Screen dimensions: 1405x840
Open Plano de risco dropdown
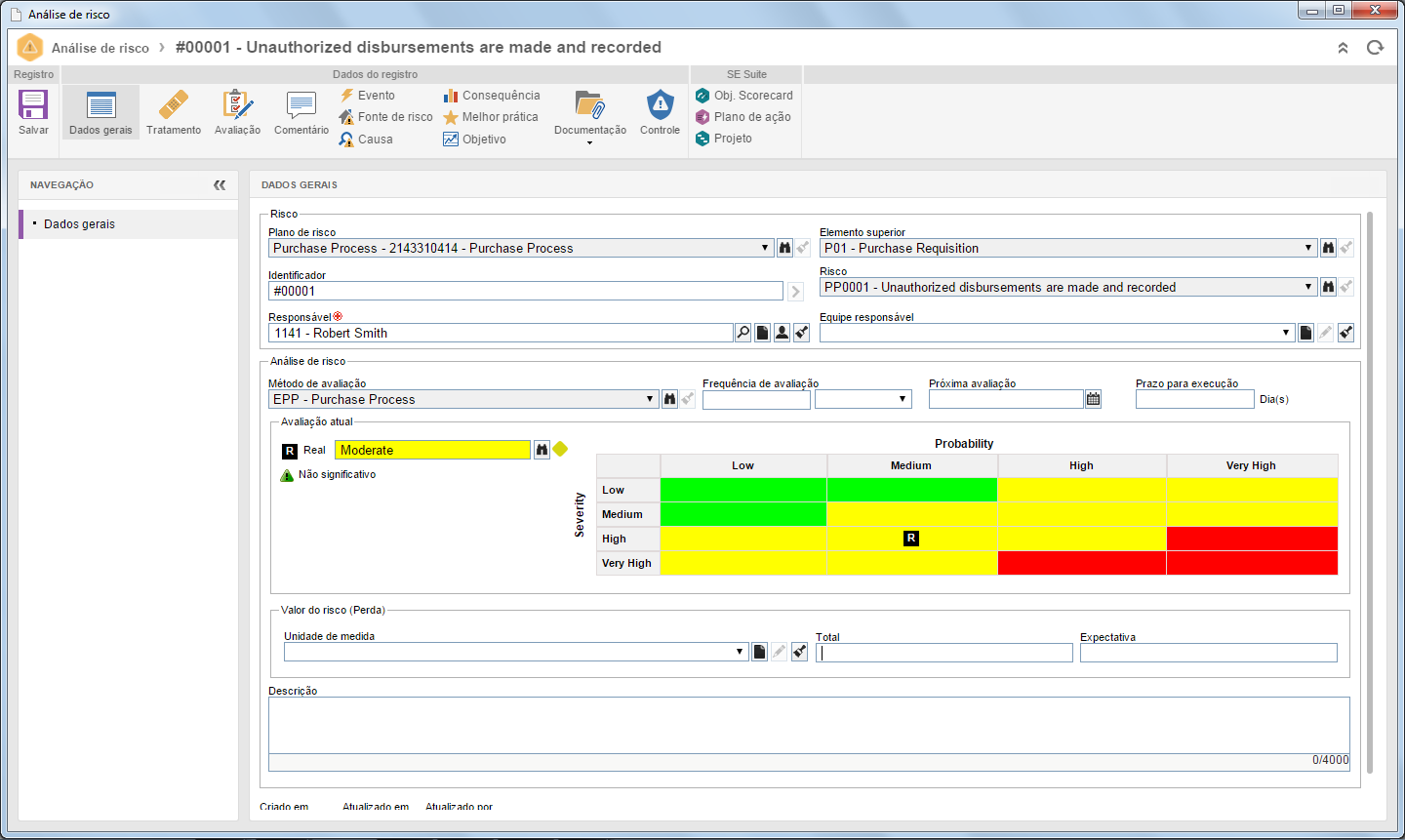(766, 248)
